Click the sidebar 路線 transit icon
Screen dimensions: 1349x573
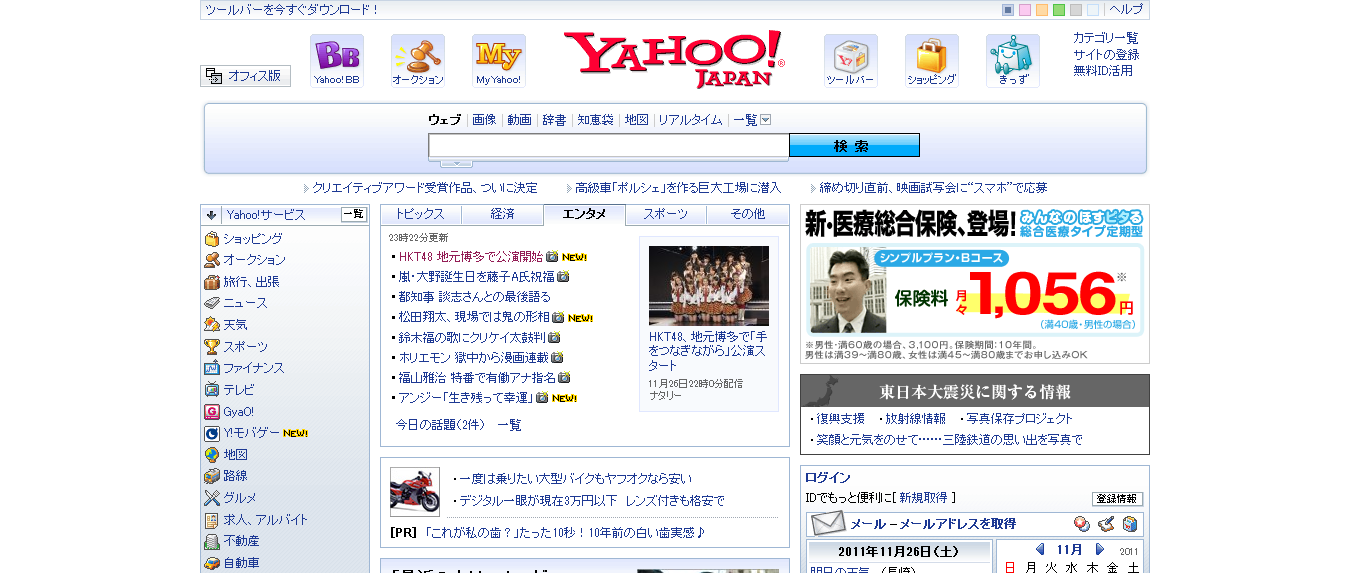[212, 476]
